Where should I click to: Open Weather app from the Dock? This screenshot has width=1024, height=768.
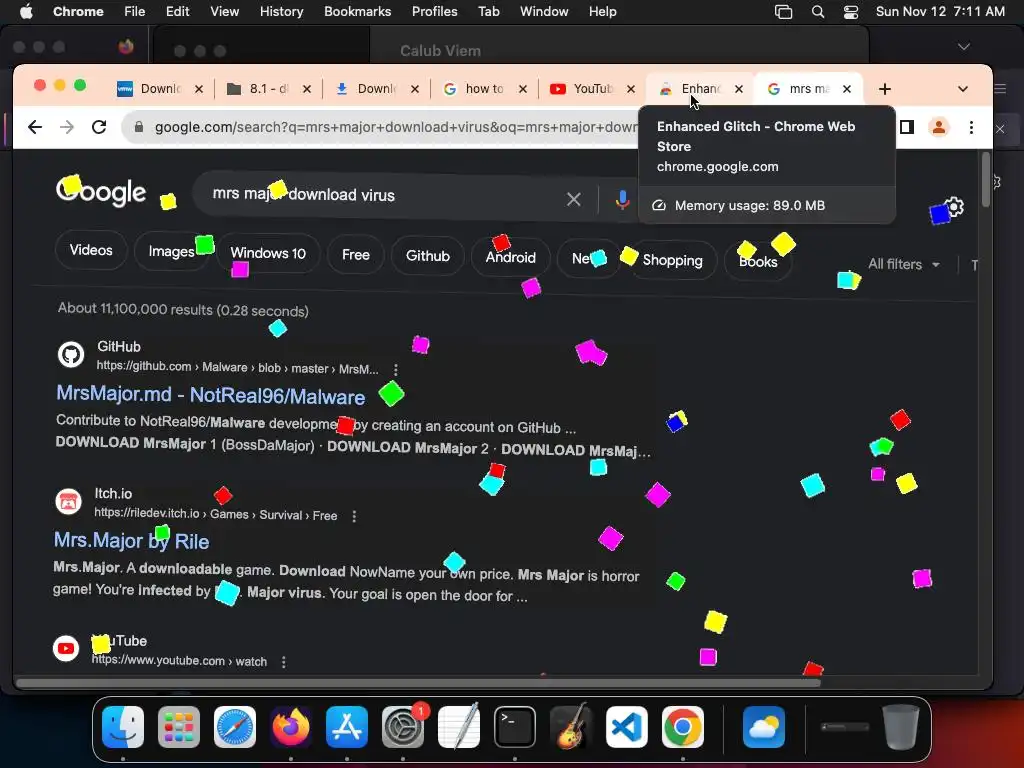coord(763,727)
